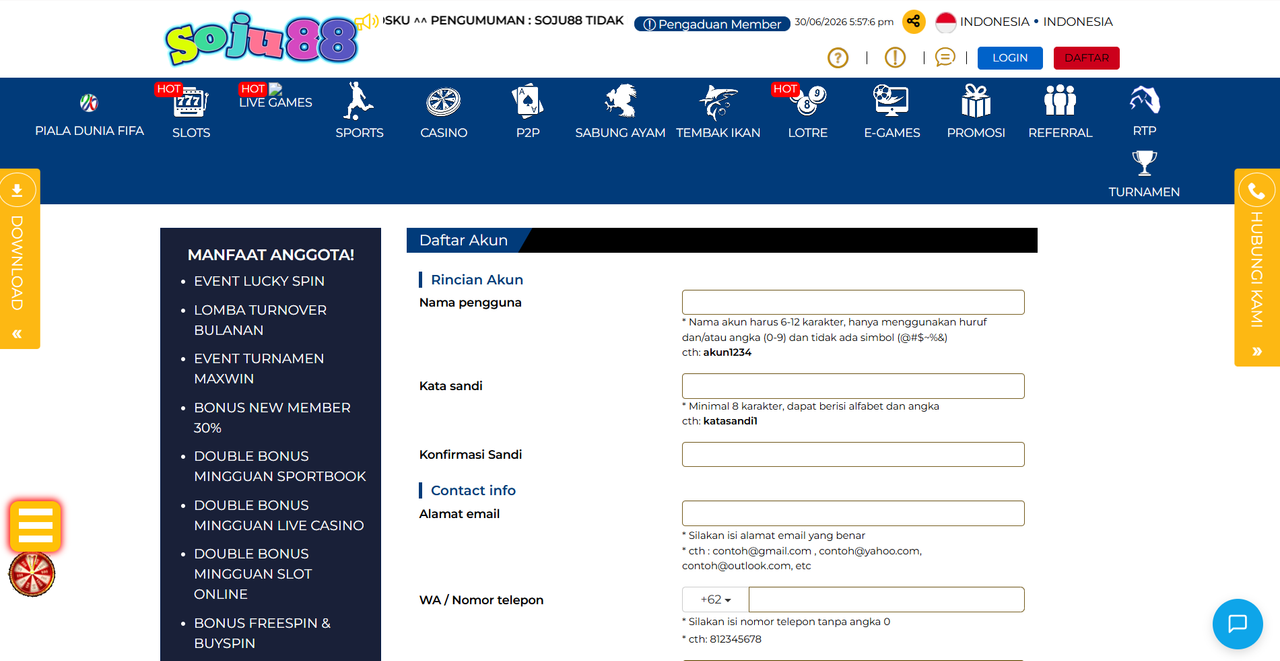Click the example text katasandi1
1280x661 pixels.
(730, 421)
